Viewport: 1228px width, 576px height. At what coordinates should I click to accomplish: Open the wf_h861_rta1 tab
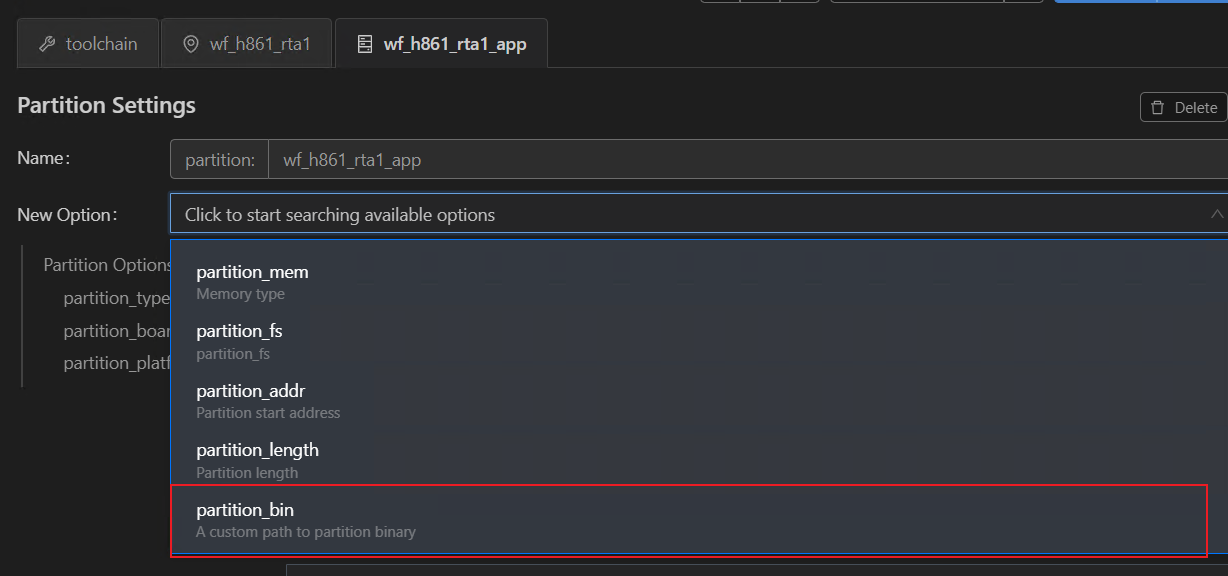pos(259,44)
